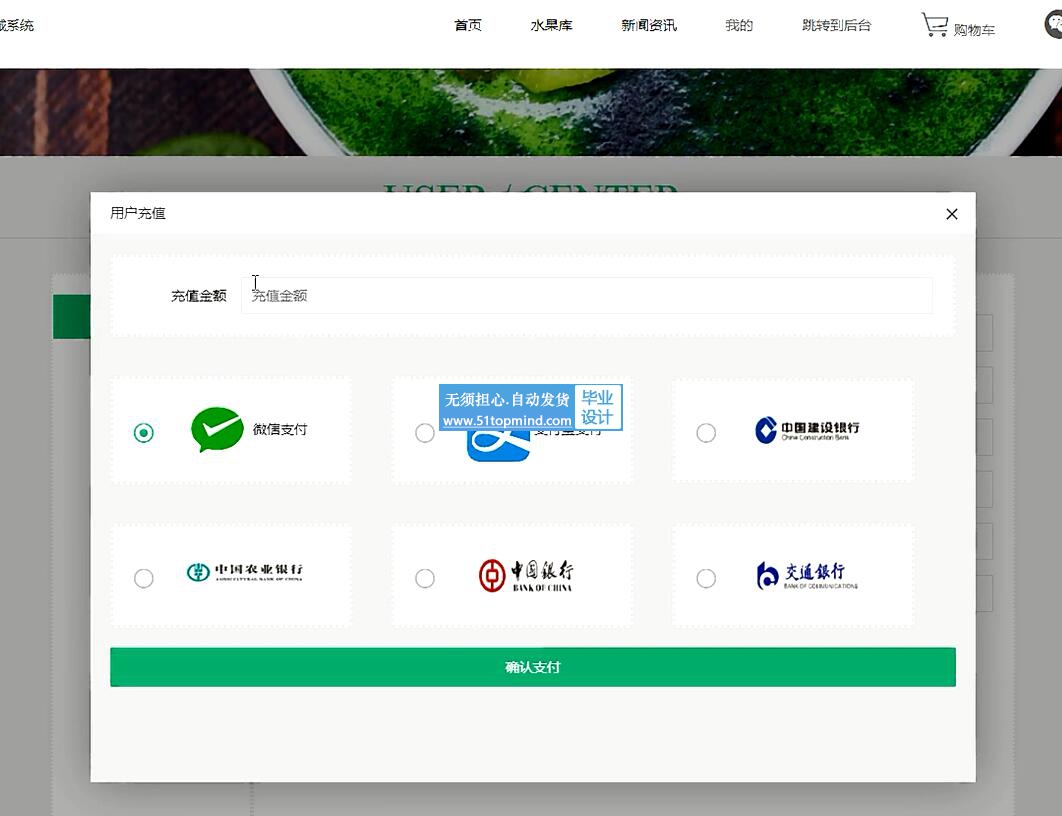Close the 用户充值 dialog
Screen dimensions: 1062x816
click(952, 214)
